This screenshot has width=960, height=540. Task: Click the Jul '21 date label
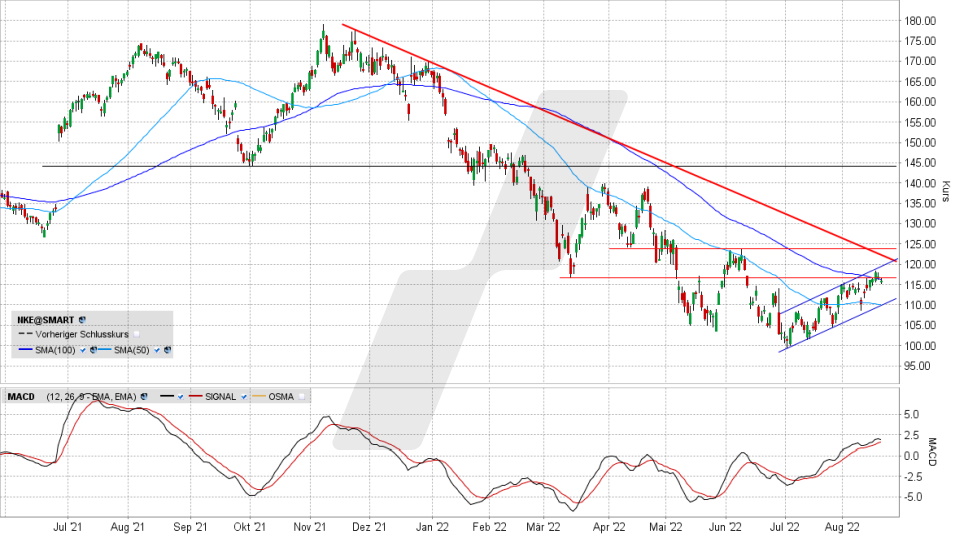(68, 527)
